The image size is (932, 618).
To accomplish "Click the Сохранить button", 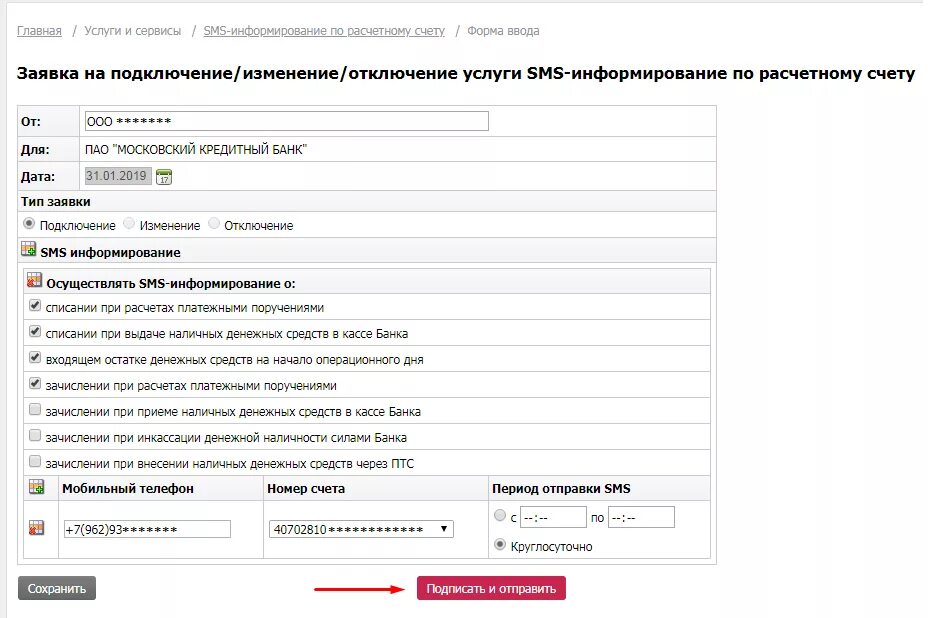I will coord(57,588).
